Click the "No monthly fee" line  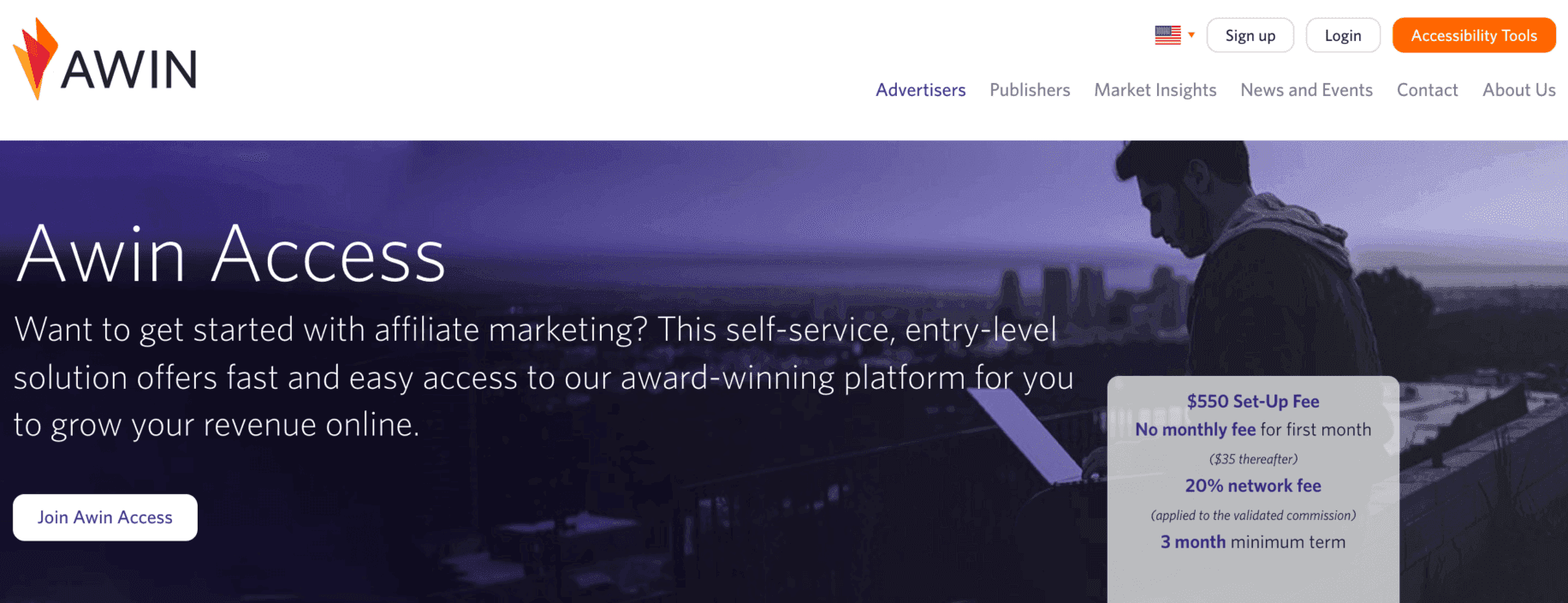tap(1253, 430)
